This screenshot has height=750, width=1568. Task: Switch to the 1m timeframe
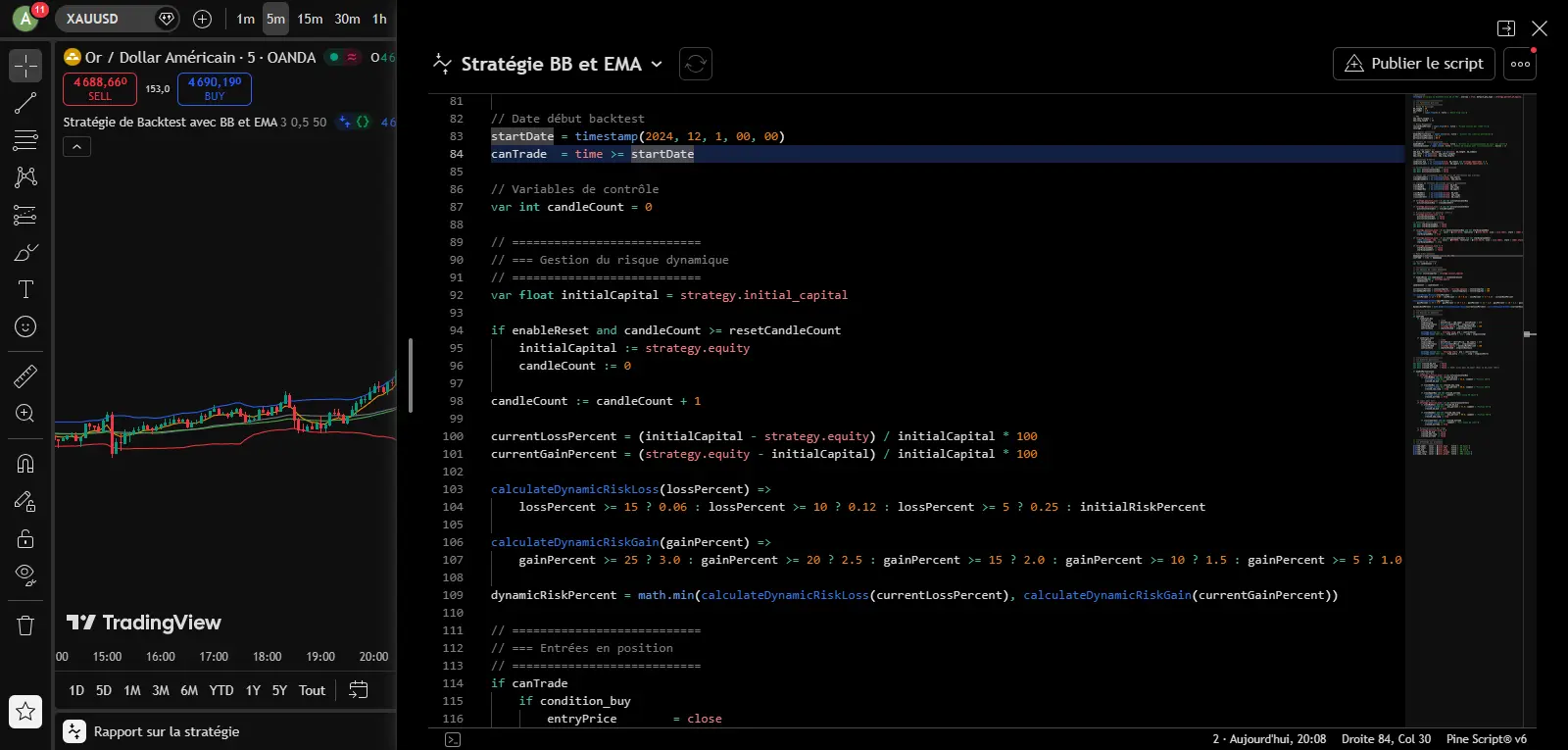pyautogui.click(x=245, y=19)
